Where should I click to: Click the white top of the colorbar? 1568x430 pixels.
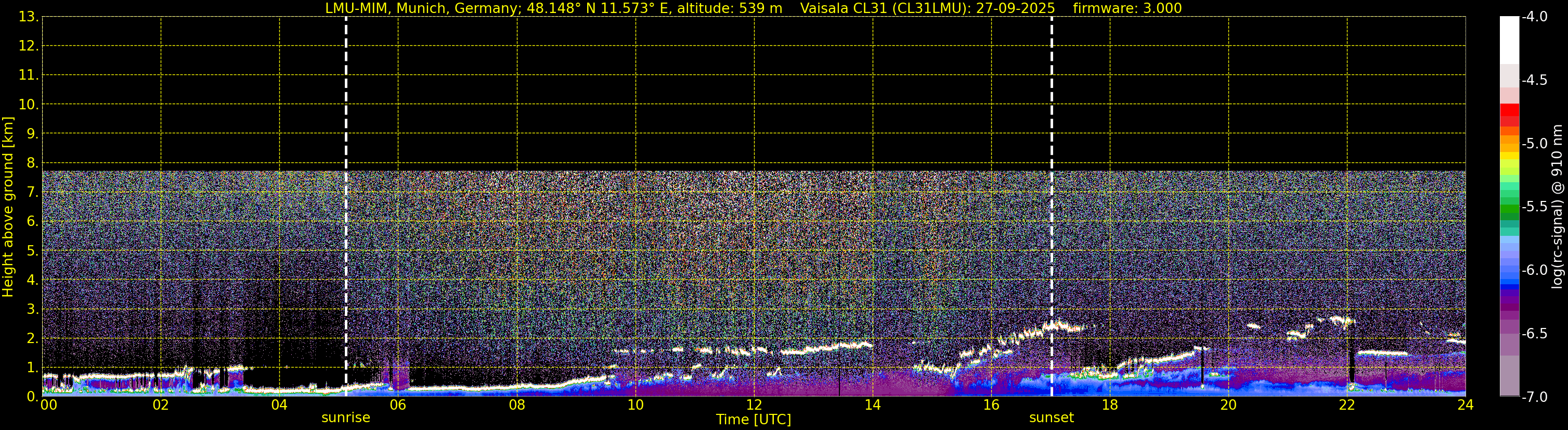pyautogui.click(x=1510, y=40)
